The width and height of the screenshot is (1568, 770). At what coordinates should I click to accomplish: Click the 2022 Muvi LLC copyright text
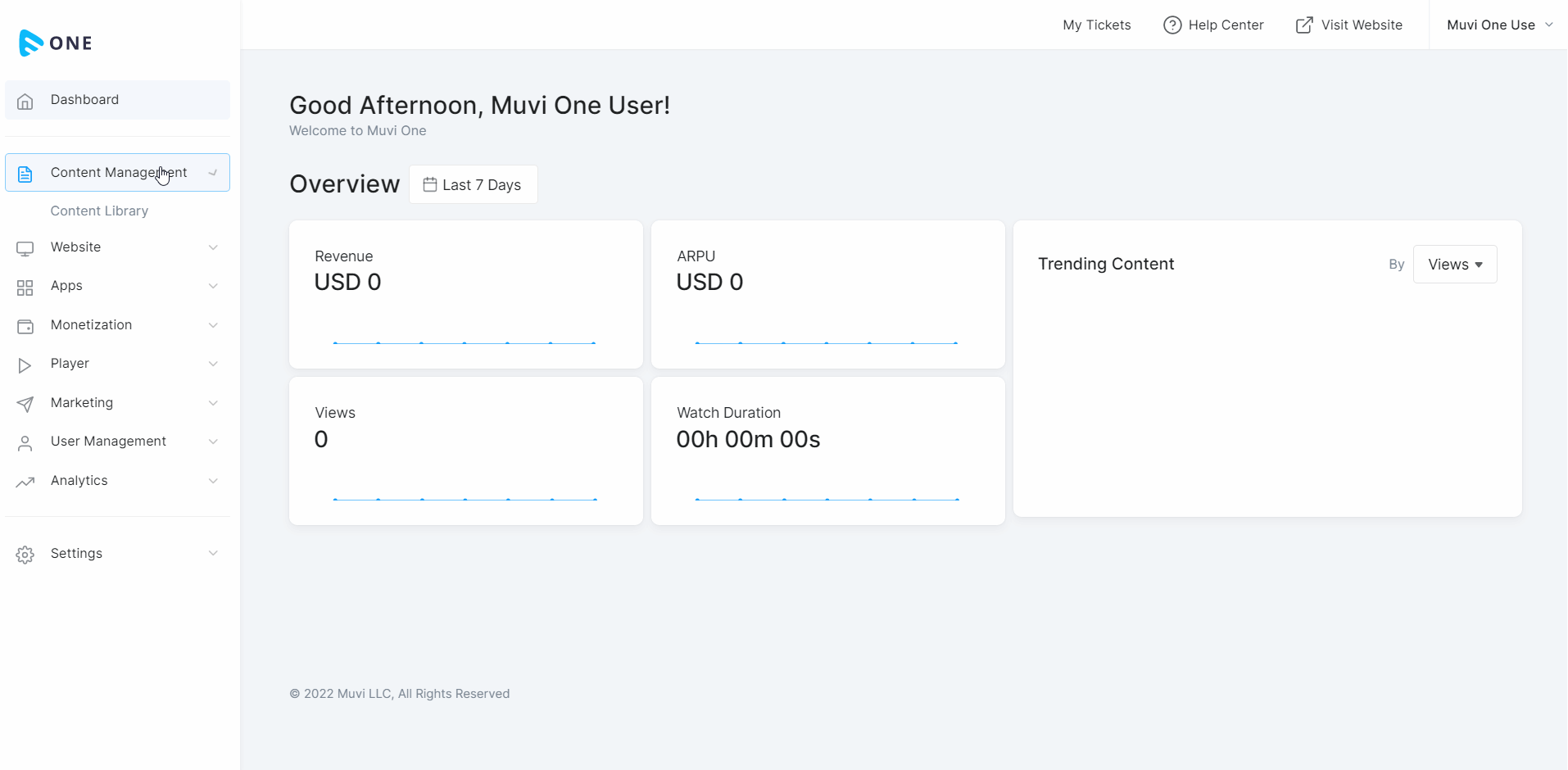[x=400, y=694]
